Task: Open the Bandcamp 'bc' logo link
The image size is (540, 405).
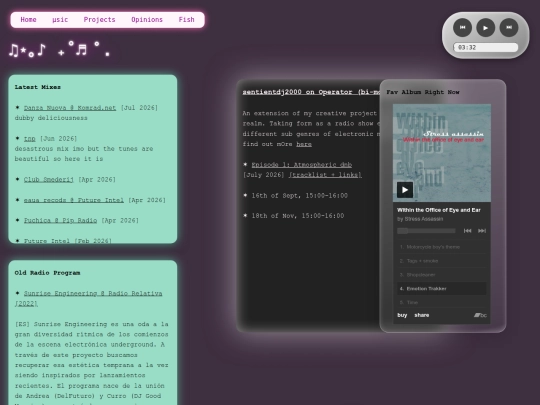Action: point(480,315)
